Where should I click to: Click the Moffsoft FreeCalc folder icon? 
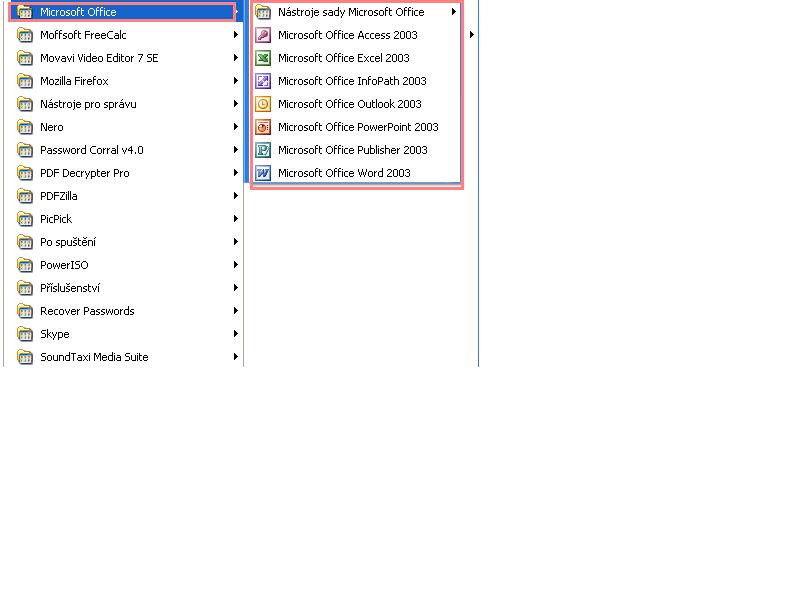pyautogui.click(x=24, y=35)
